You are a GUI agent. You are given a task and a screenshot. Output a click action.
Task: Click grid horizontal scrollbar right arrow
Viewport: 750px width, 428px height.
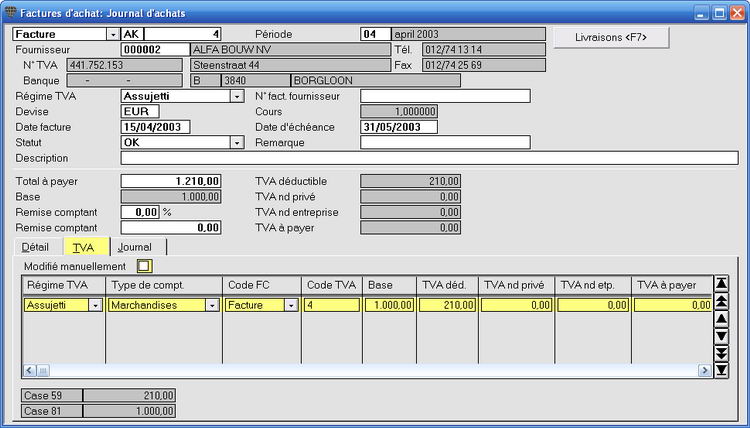705,370
